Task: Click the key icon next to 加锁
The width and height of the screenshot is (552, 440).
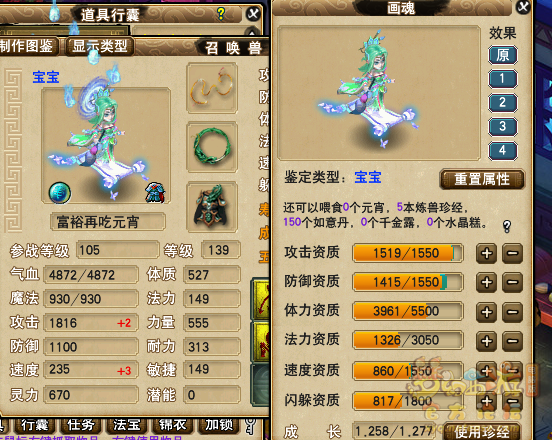Action: click(x=250, y=426)
